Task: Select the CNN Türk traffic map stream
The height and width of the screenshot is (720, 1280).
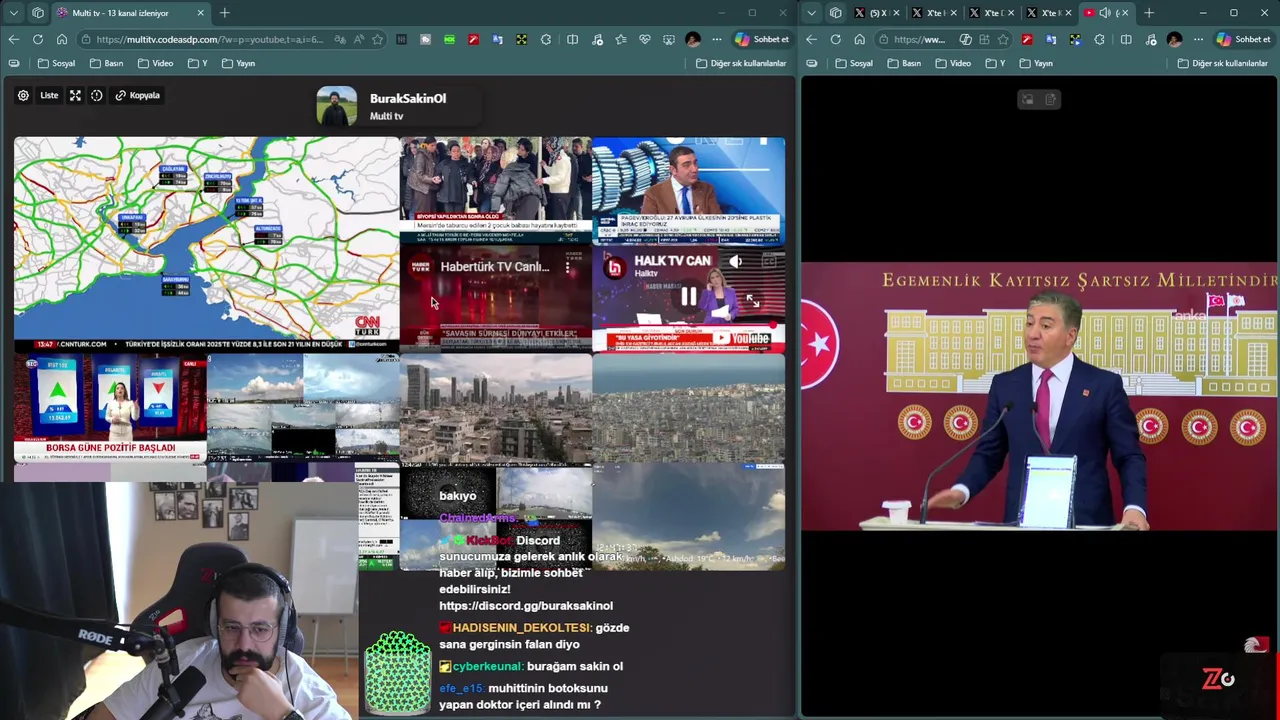Action: pyautogui.click(x=206, y=243)
